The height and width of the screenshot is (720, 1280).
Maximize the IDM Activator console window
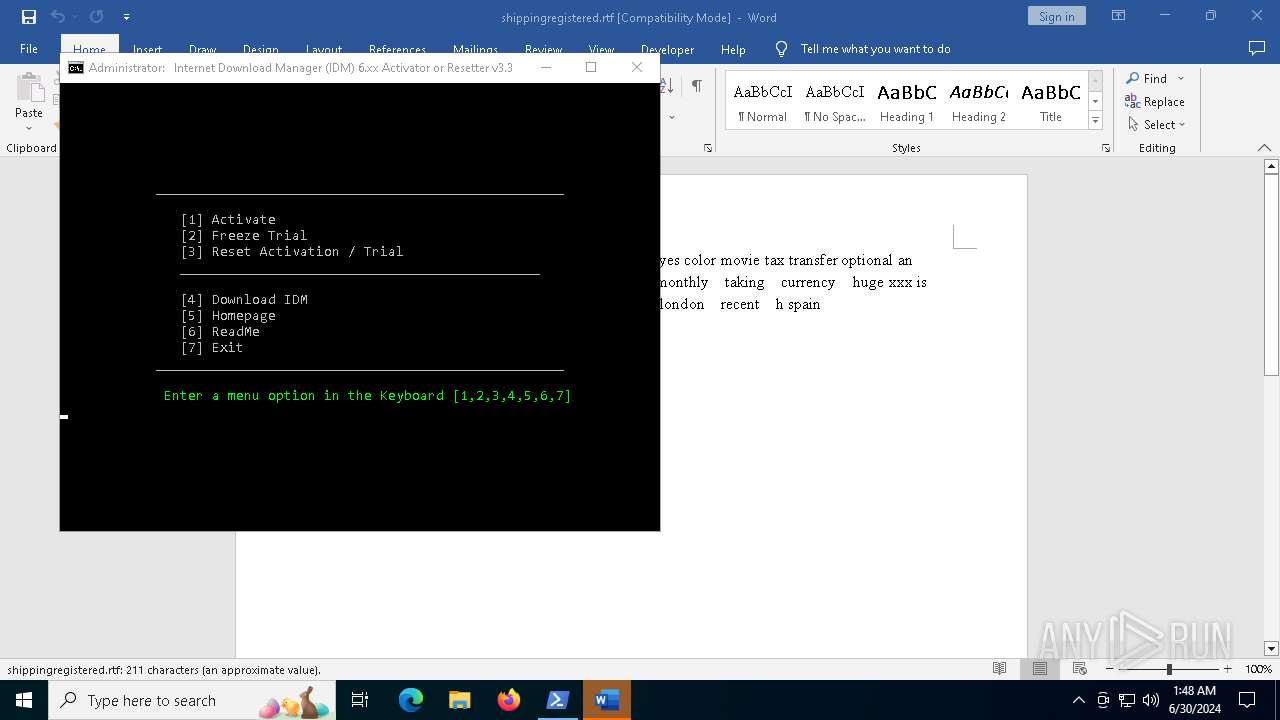591,67
